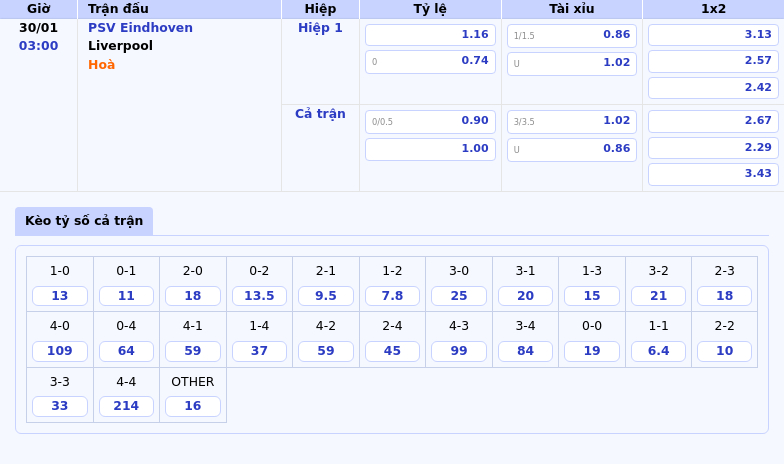Click the 2.42 first-half draw odds

(713, 88)
